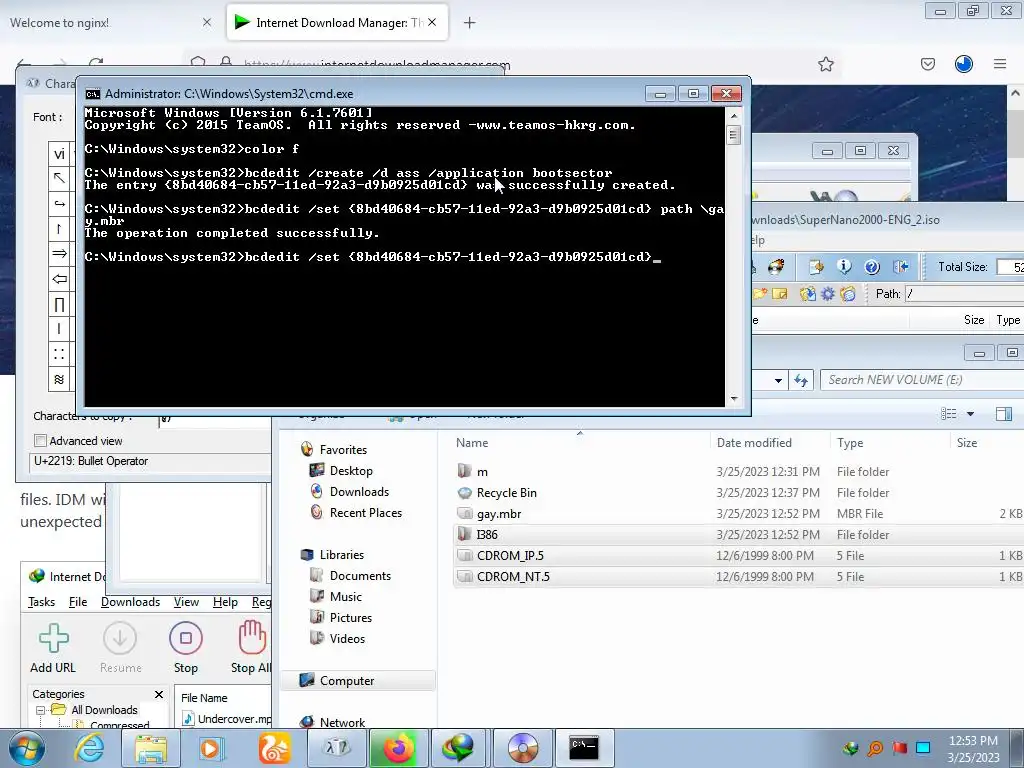Open the Tasks menu in IDM

coord(42,602)
